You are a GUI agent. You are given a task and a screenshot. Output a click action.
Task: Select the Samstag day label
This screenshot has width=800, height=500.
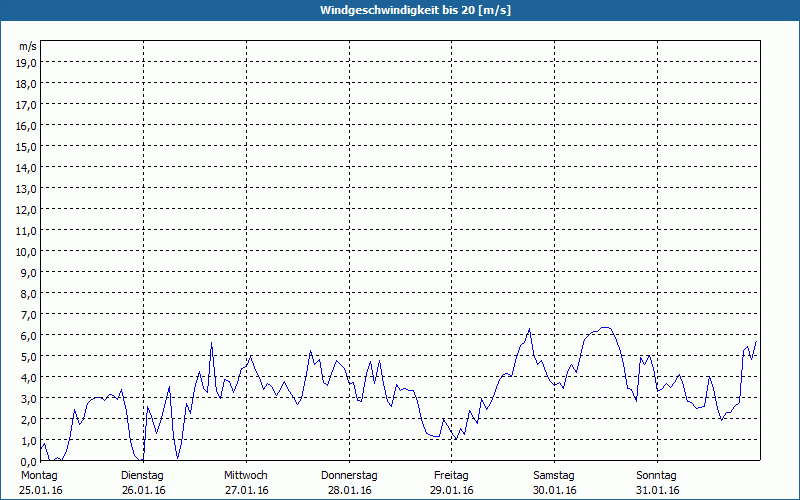[x=554, y=475]
